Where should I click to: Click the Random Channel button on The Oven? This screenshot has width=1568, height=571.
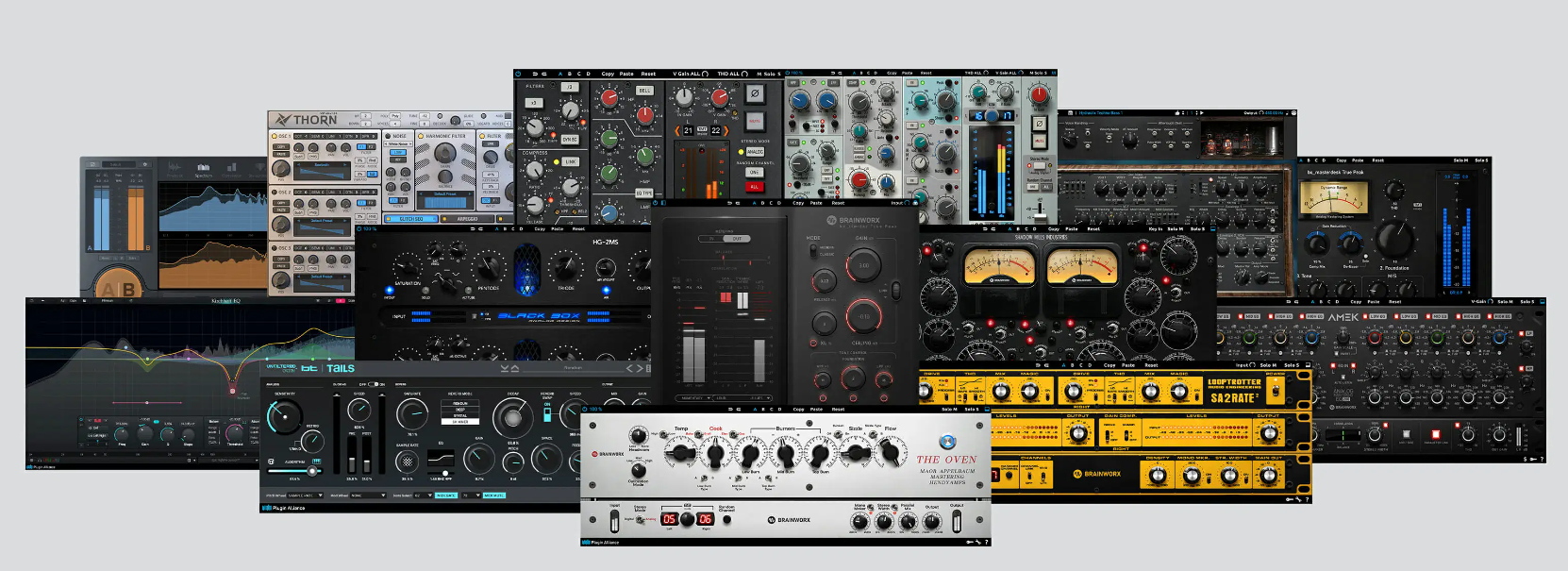point(726,519)
